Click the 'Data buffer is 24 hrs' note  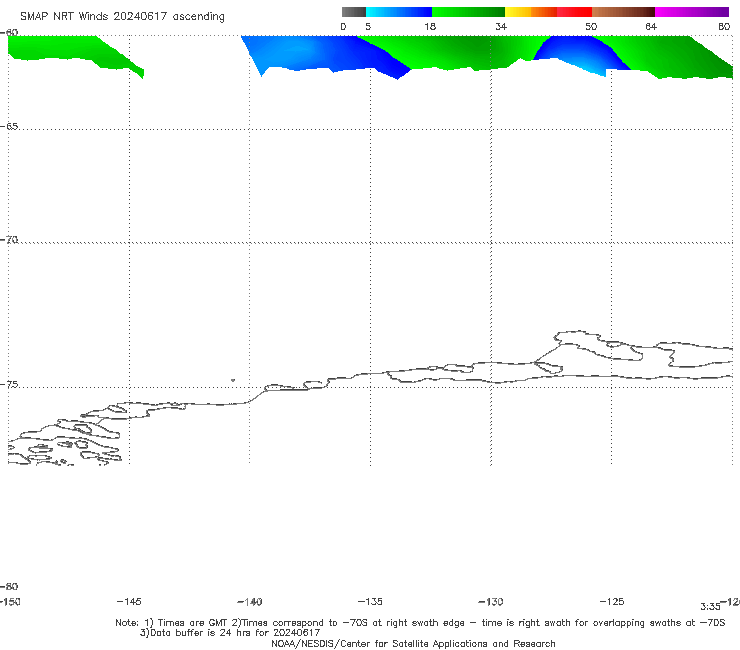[230, 633]
